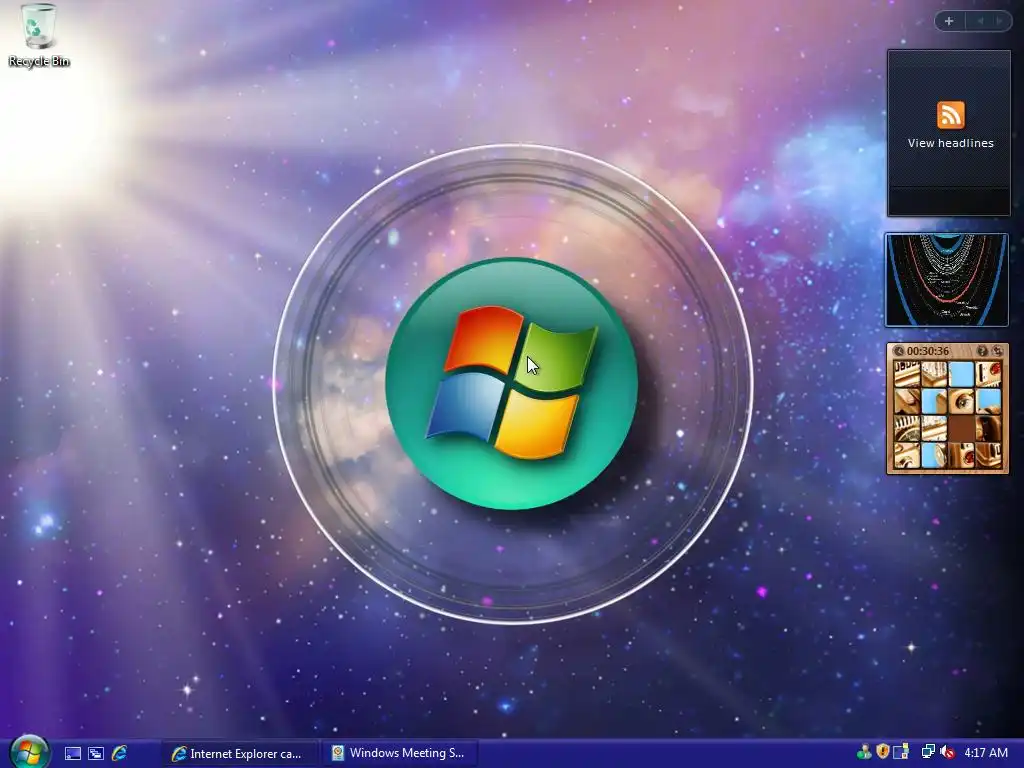The image size is (1024, 768).
Task: Click the People Near Me tray icon
Action: click(x=864, y=752)
